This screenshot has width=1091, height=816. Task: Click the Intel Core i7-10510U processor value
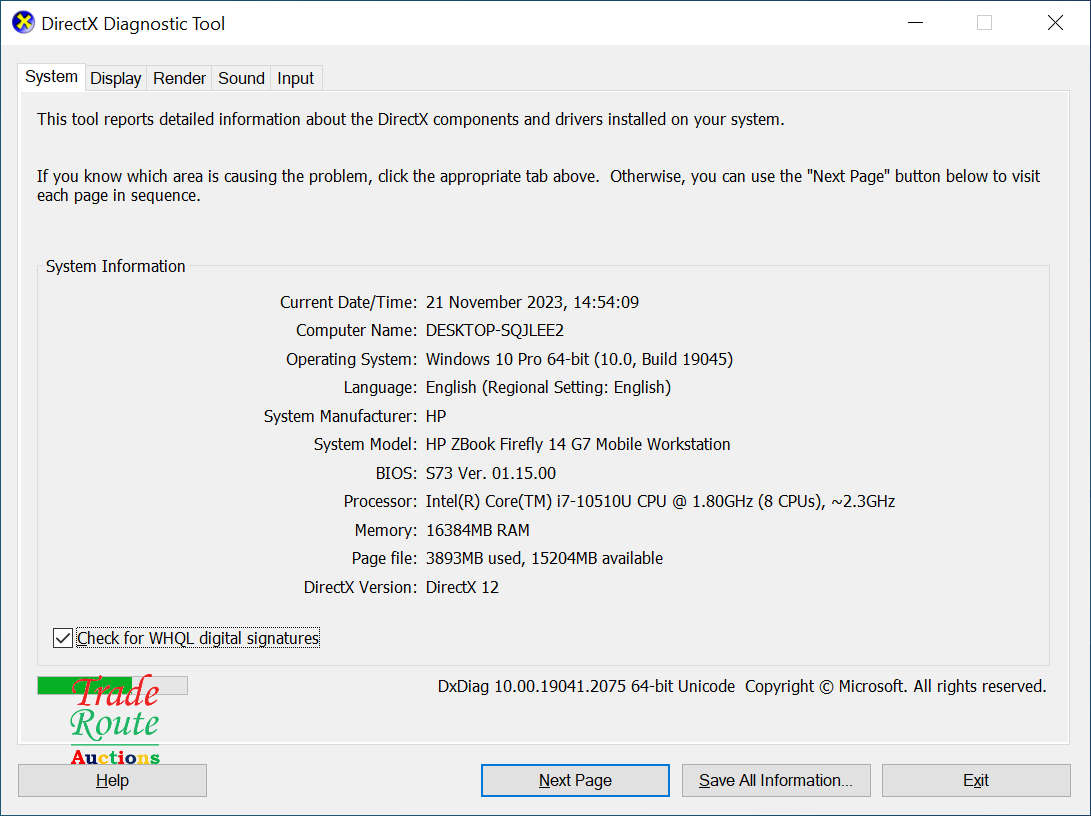pyautogui.click(x=660, y=501)
